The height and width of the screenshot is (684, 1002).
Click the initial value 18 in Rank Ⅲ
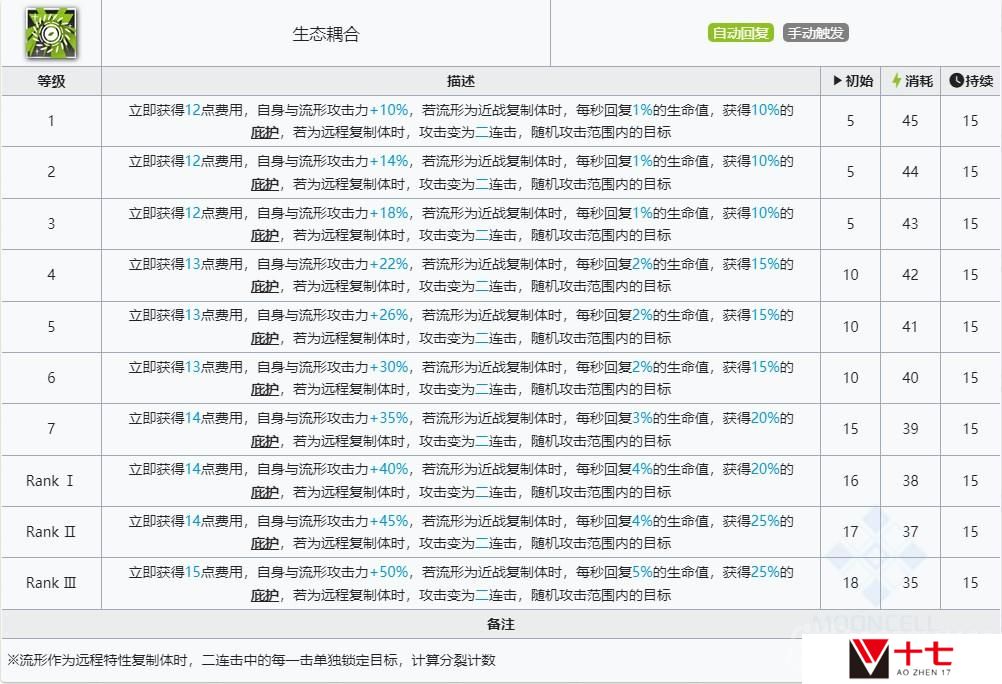pyautogui.click(x=851, y=583)
